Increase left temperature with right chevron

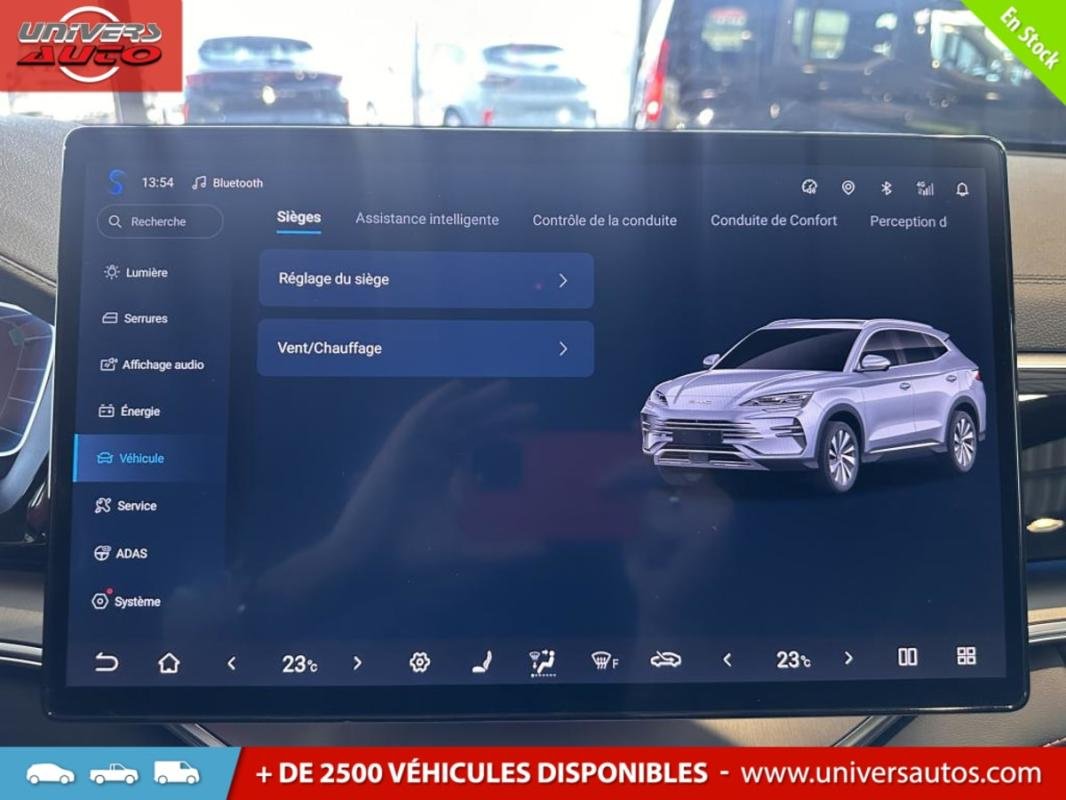click(x=358, y=663)
